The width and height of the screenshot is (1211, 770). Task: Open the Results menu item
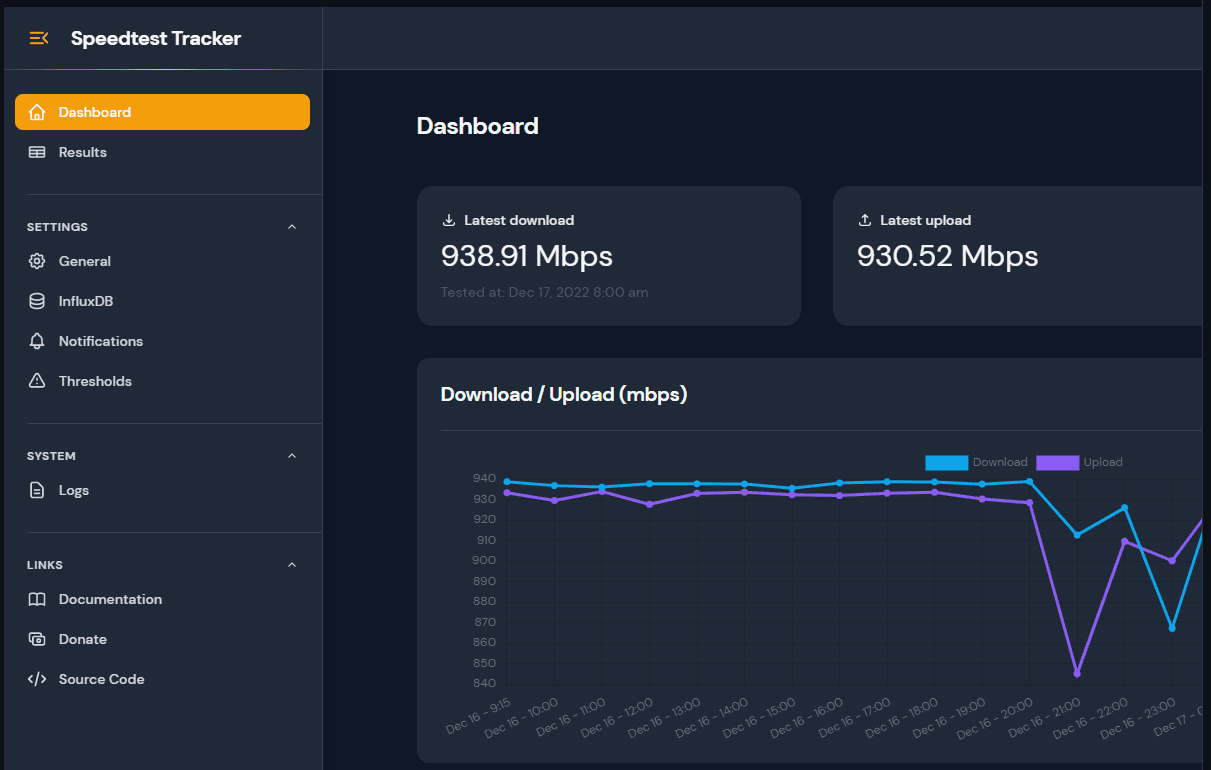pyautogui.click(x=83, y=153)
